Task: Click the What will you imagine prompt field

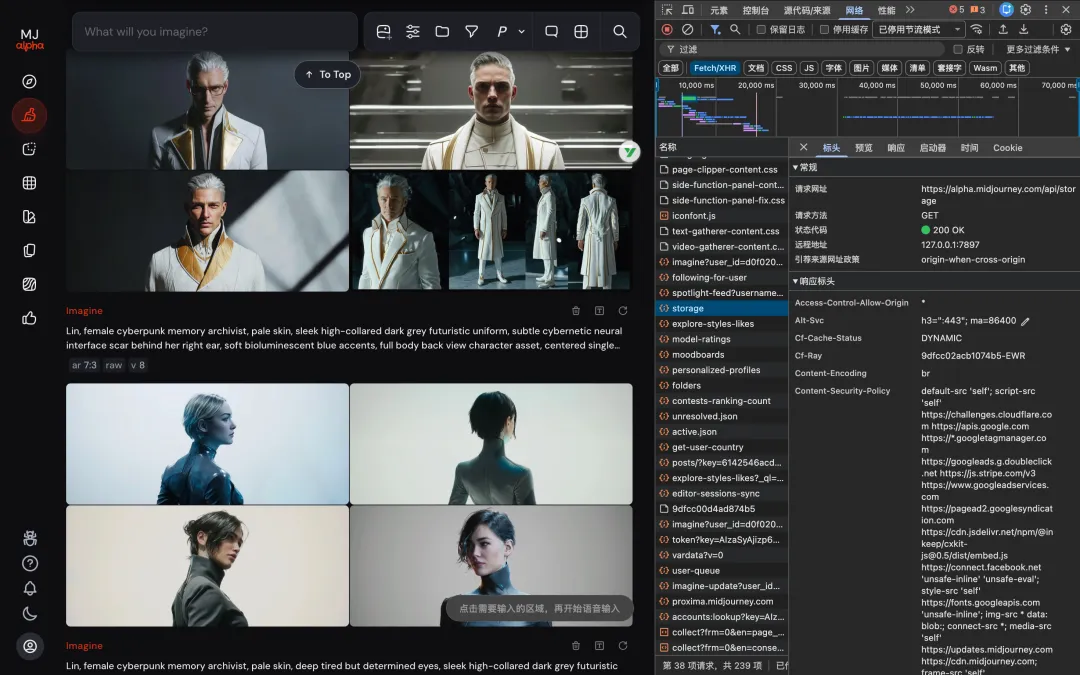Action: 215,32
